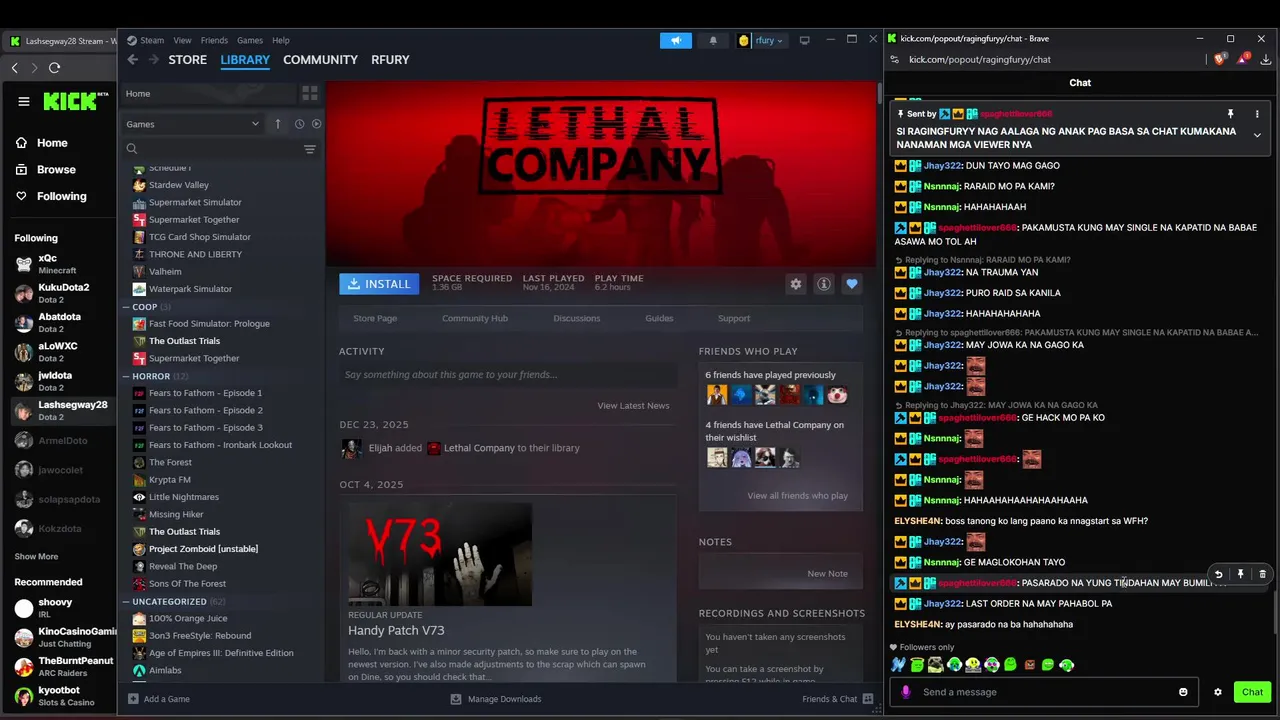Open Lethal Company game info icon
This screenshot has height=720, width=1280.
(x=824, y=284)
